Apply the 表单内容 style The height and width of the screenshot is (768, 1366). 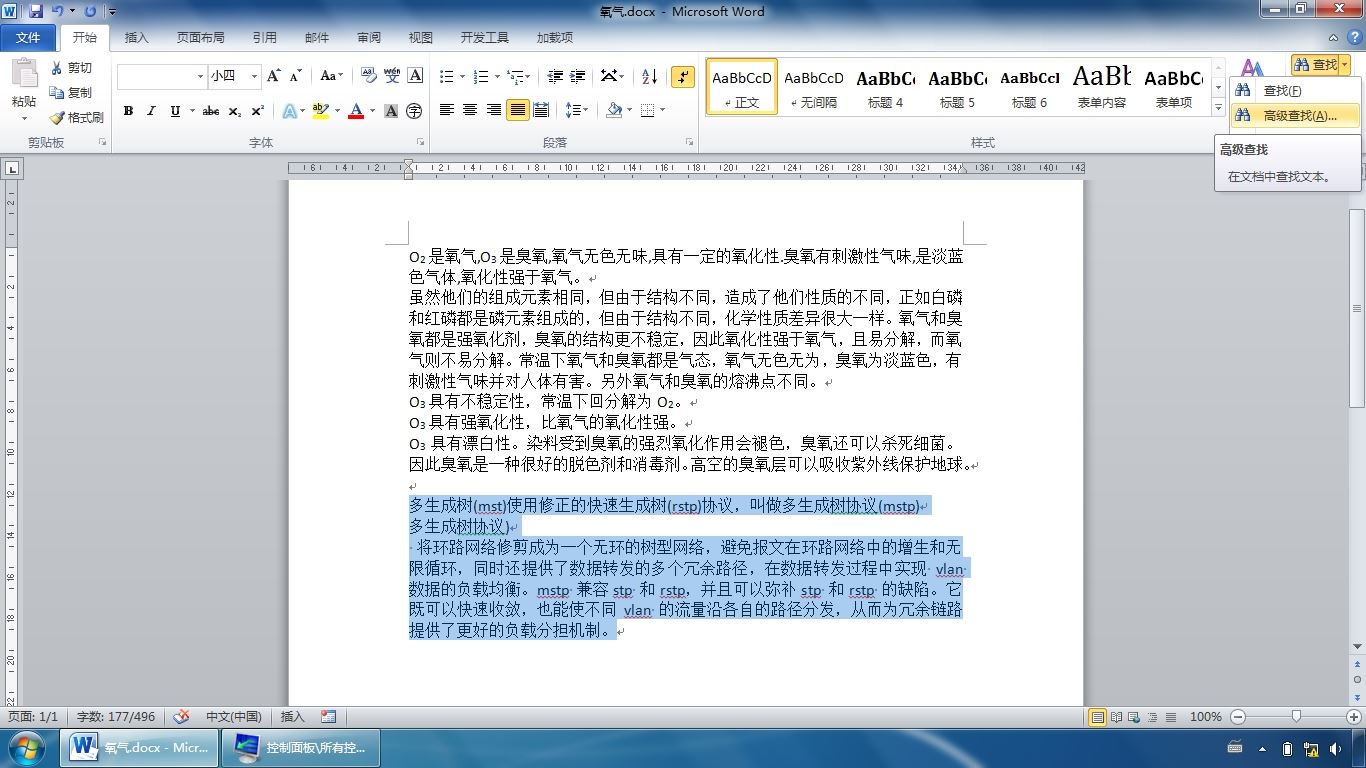(1102, 87)
